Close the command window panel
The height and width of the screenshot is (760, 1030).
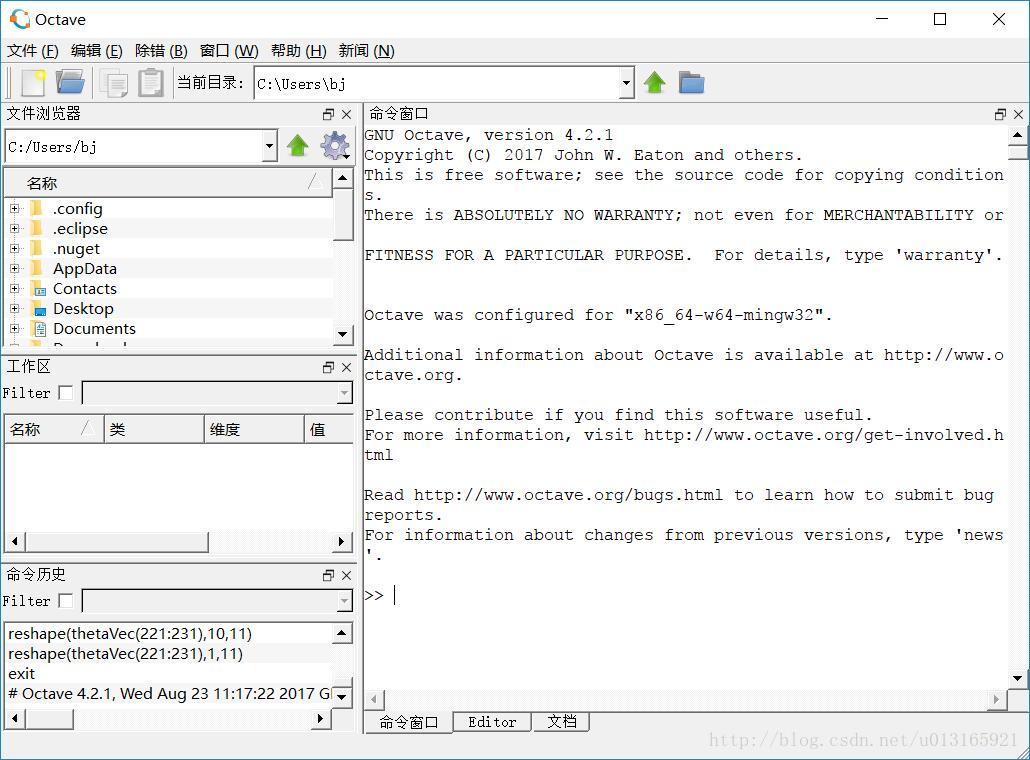coord(1018,114)
